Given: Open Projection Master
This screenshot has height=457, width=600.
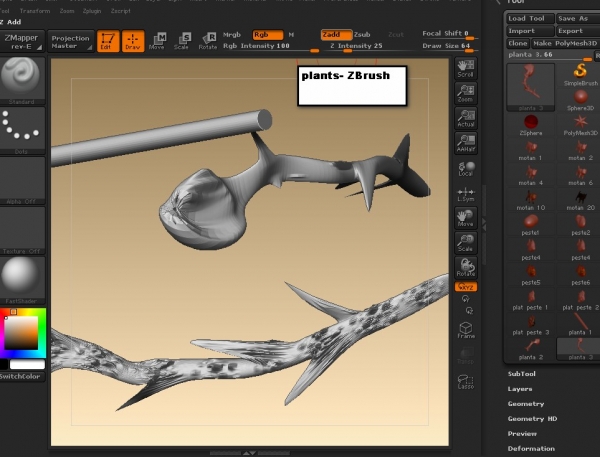Looking at the screenshot, I should click(70, 41).
